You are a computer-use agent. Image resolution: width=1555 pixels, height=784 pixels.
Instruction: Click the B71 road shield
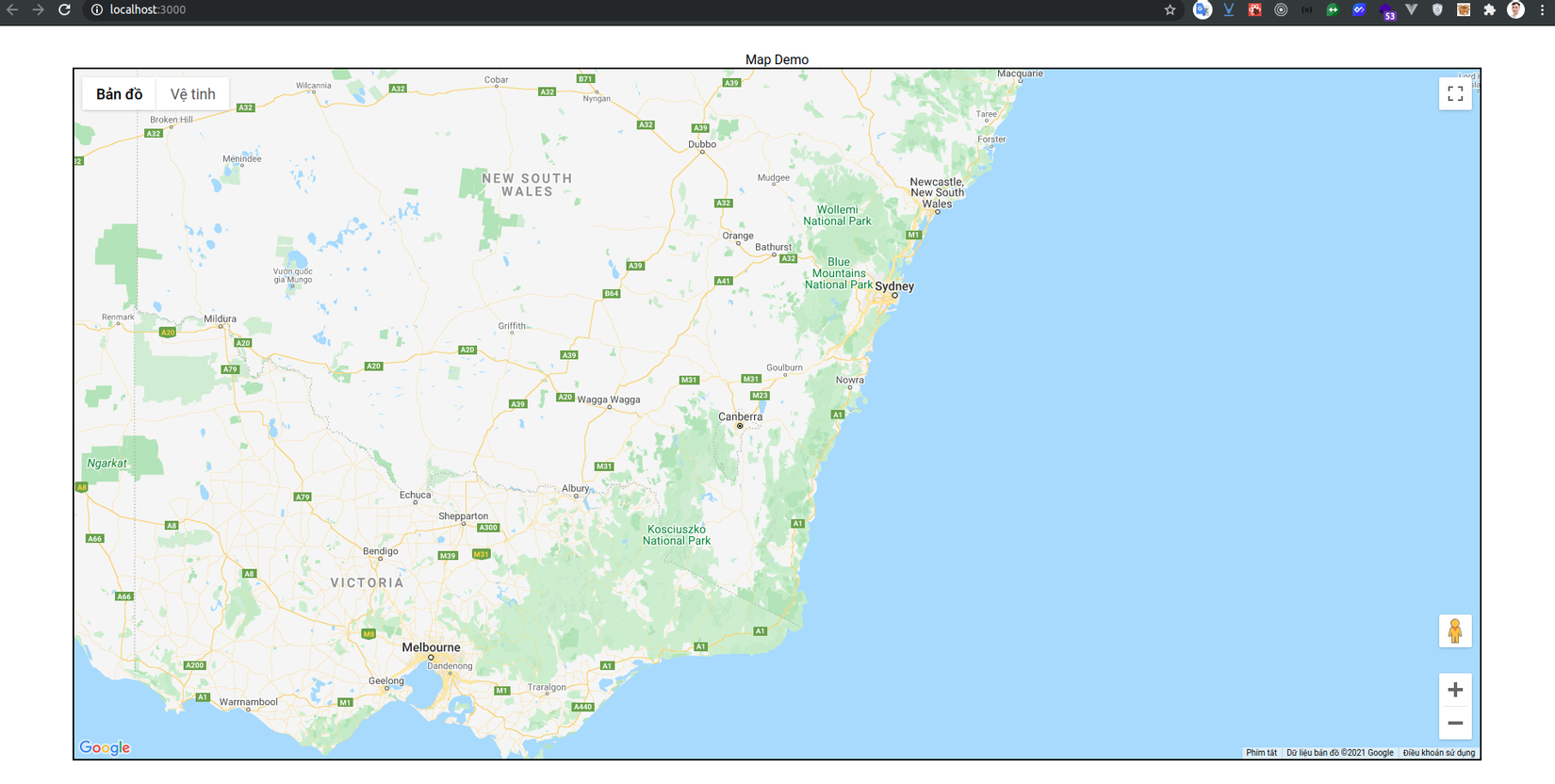(585, 79)
